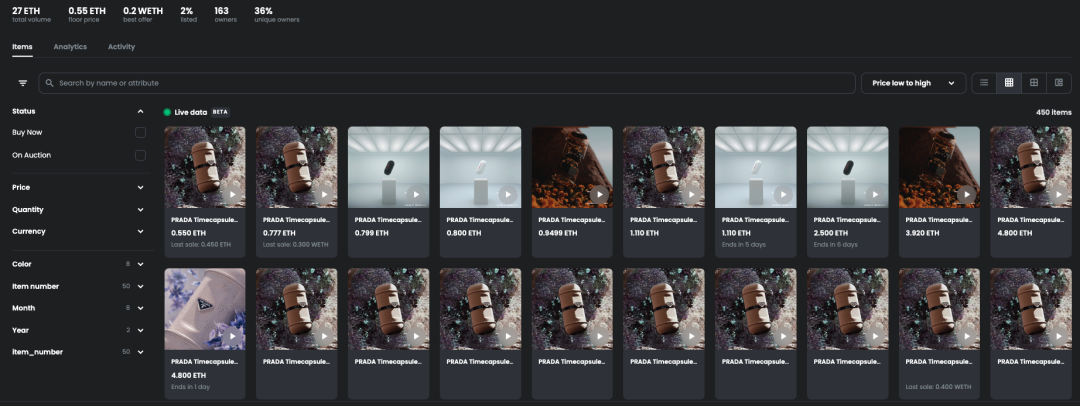Select the small grid view icon
The width and height of the screenshot is (1080, 406).
[x=1009, y=83]
